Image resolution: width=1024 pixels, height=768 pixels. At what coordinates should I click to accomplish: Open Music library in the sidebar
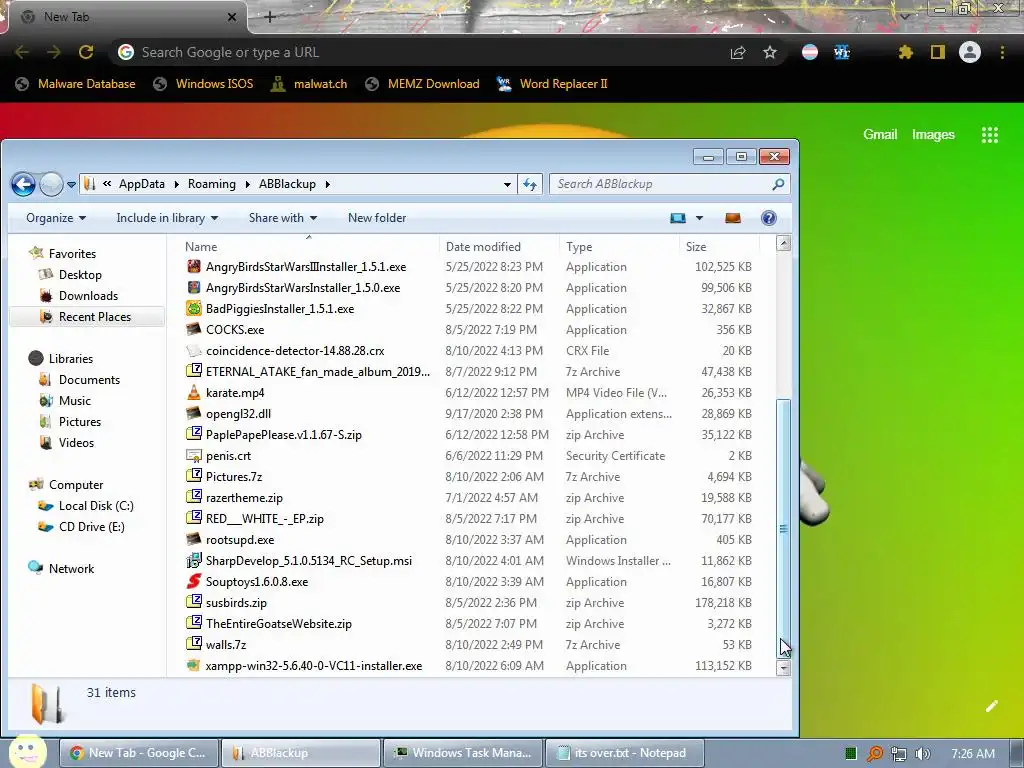point(74,401)
